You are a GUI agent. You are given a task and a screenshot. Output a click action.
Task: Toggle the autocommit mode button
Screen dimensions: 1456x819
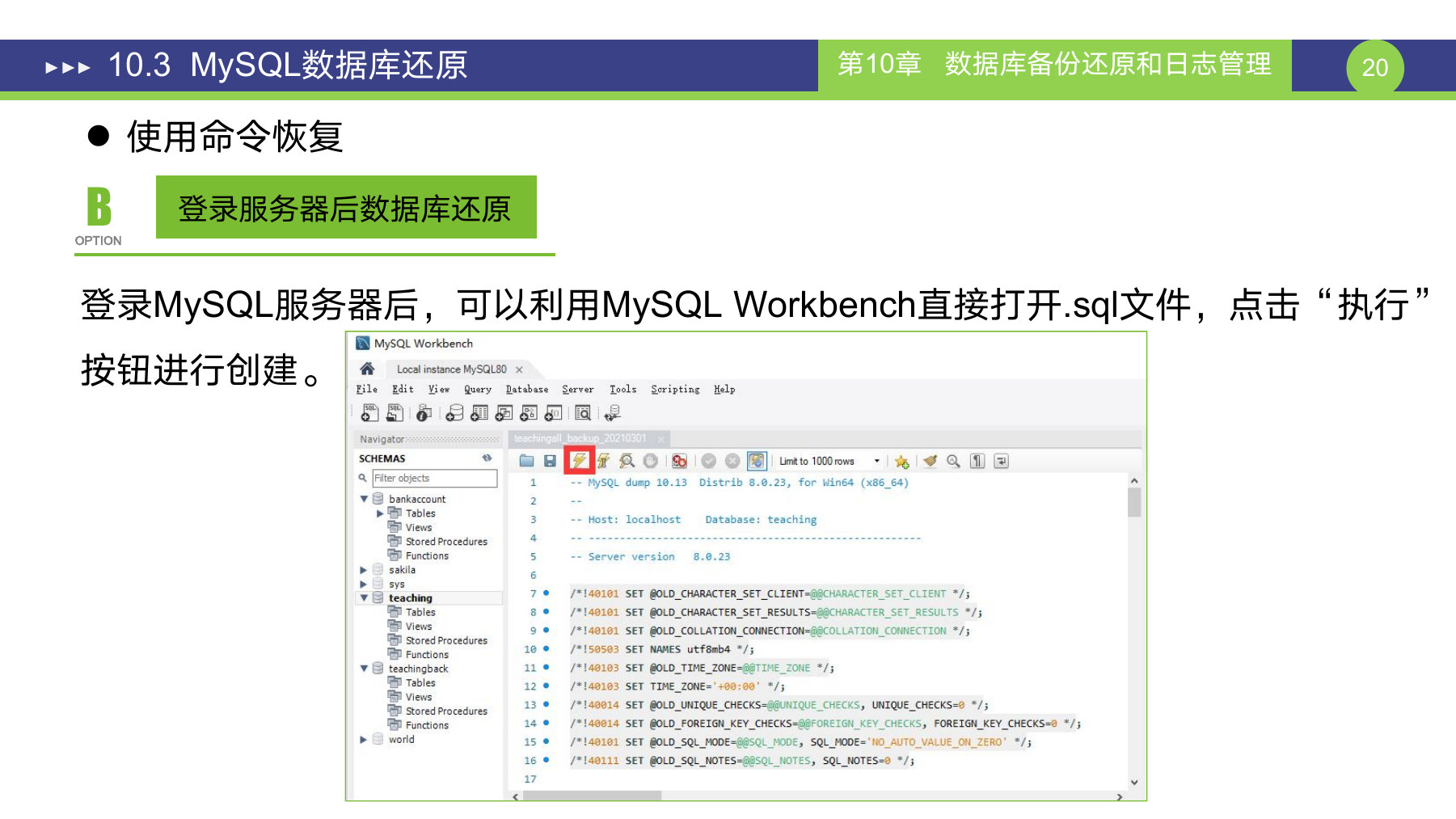(x=756, y=461)
